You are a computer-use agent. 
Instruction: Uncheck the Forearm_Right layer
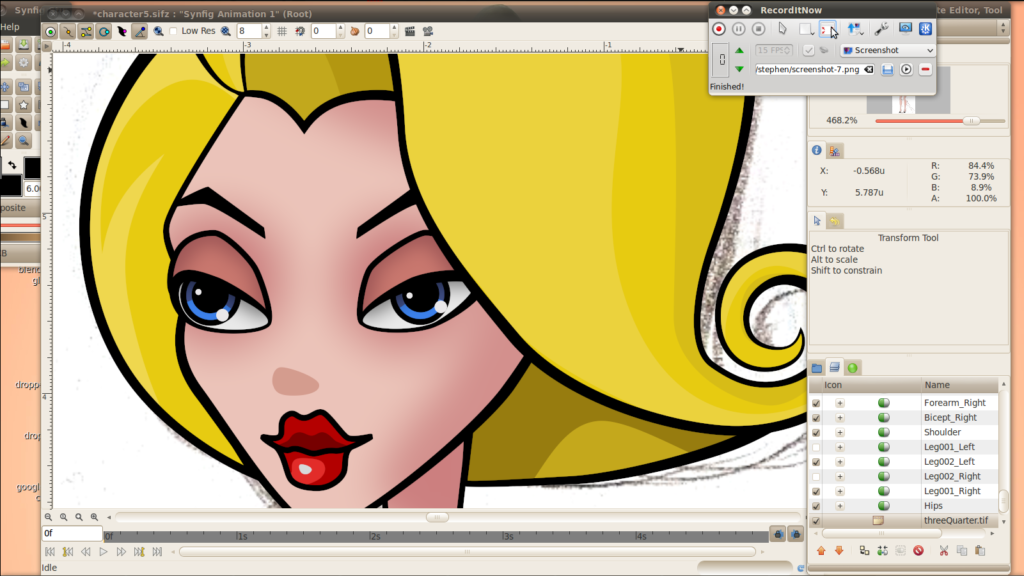tap(816, 403)
